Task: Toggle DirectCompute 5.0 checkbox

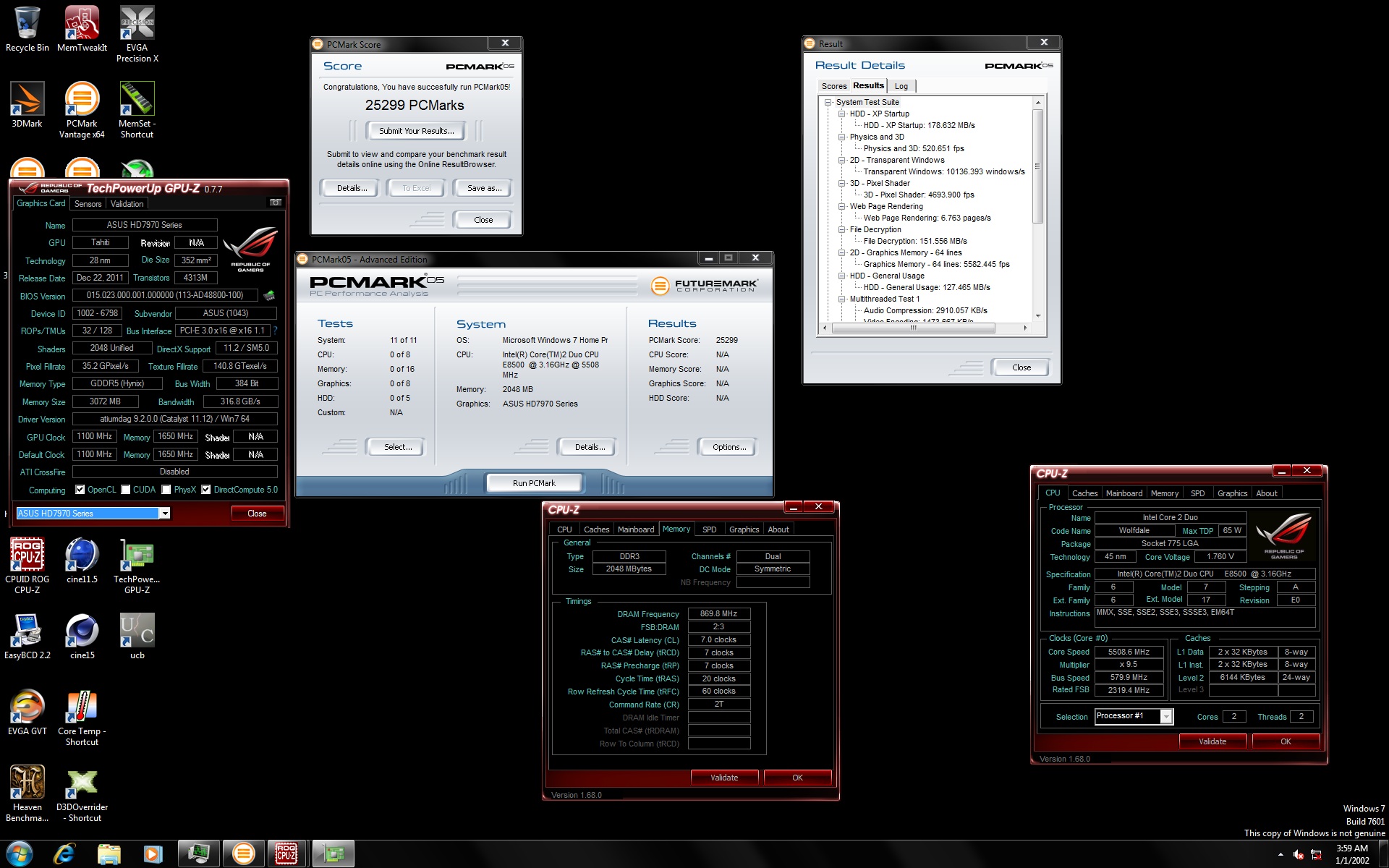Action: (206, 490)
